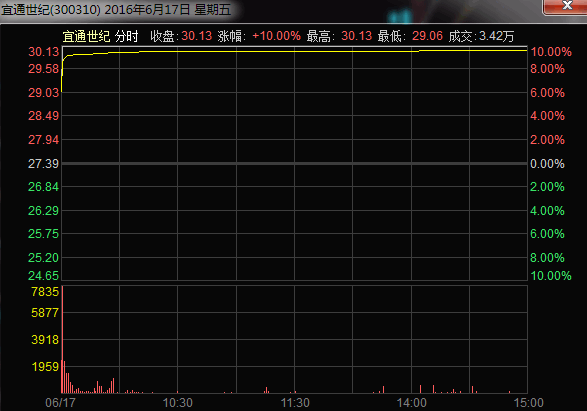Click the 11:30 time axis marker
Image resolution: width=587 pixels, height=411 pixels.
[295, 403]
